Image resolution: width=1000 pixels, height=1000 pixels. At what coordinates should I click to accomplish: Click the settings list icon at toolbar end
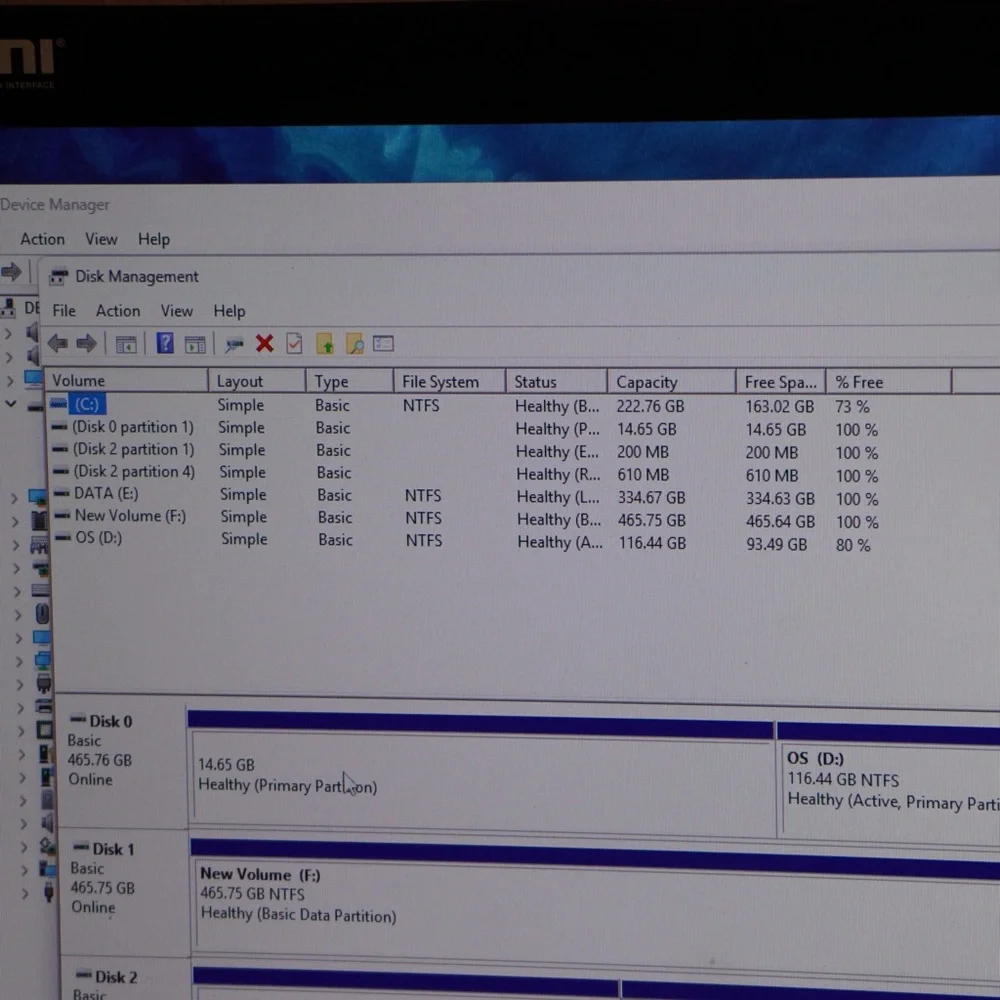tap(384, 344)
